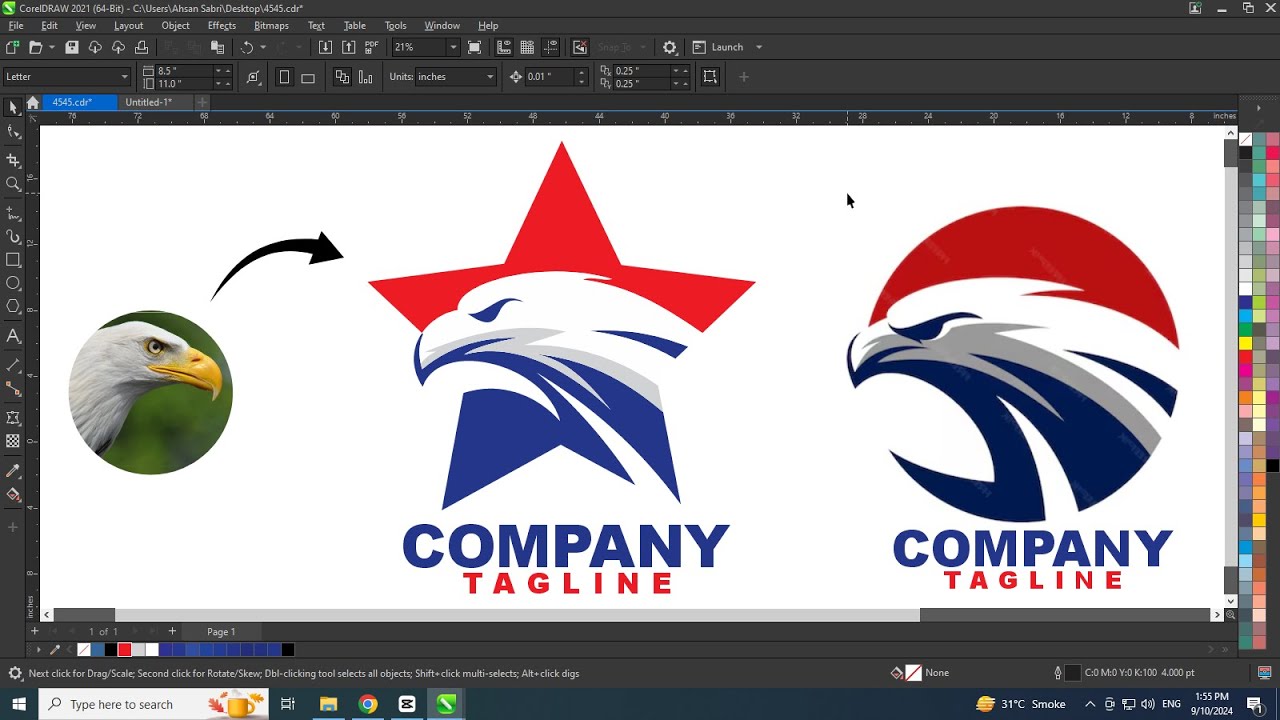
Task: Select the Pick tool in the toolbox
Action: point(13,107)
